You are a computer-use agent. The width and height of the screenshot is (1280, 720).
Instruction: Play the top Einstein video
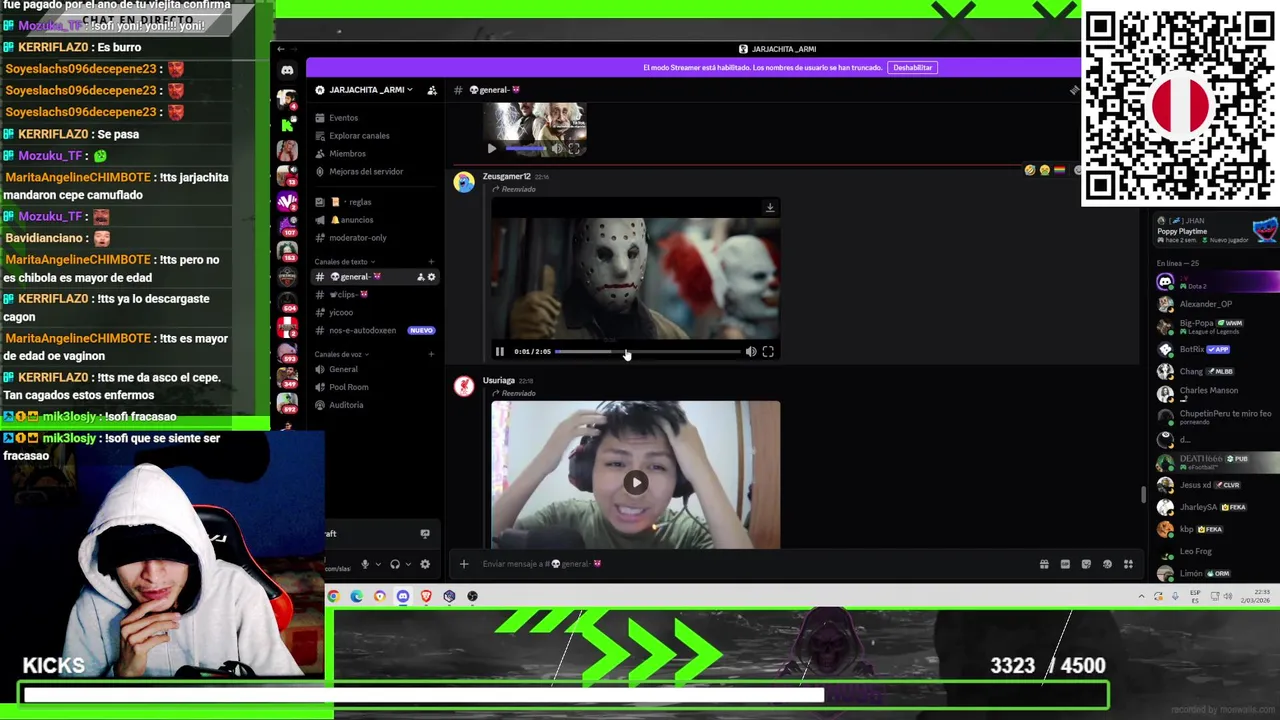point(491,149)
